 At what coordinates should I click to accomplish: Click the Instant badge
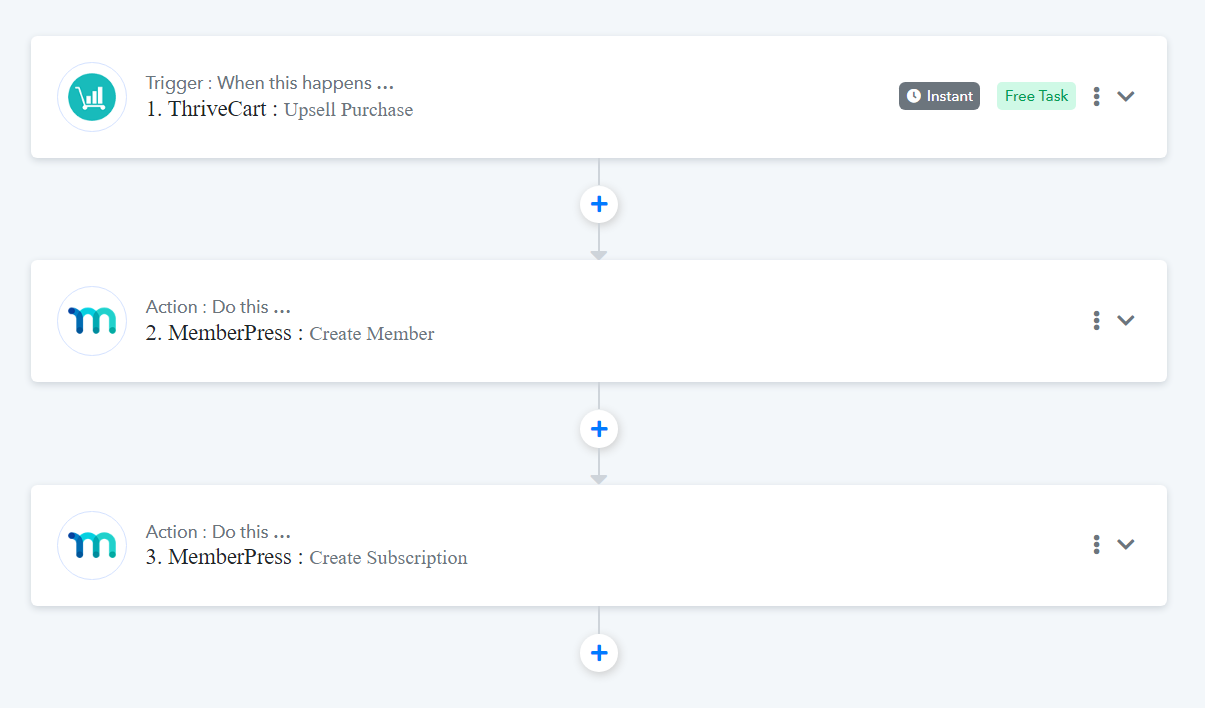[939, 96]
